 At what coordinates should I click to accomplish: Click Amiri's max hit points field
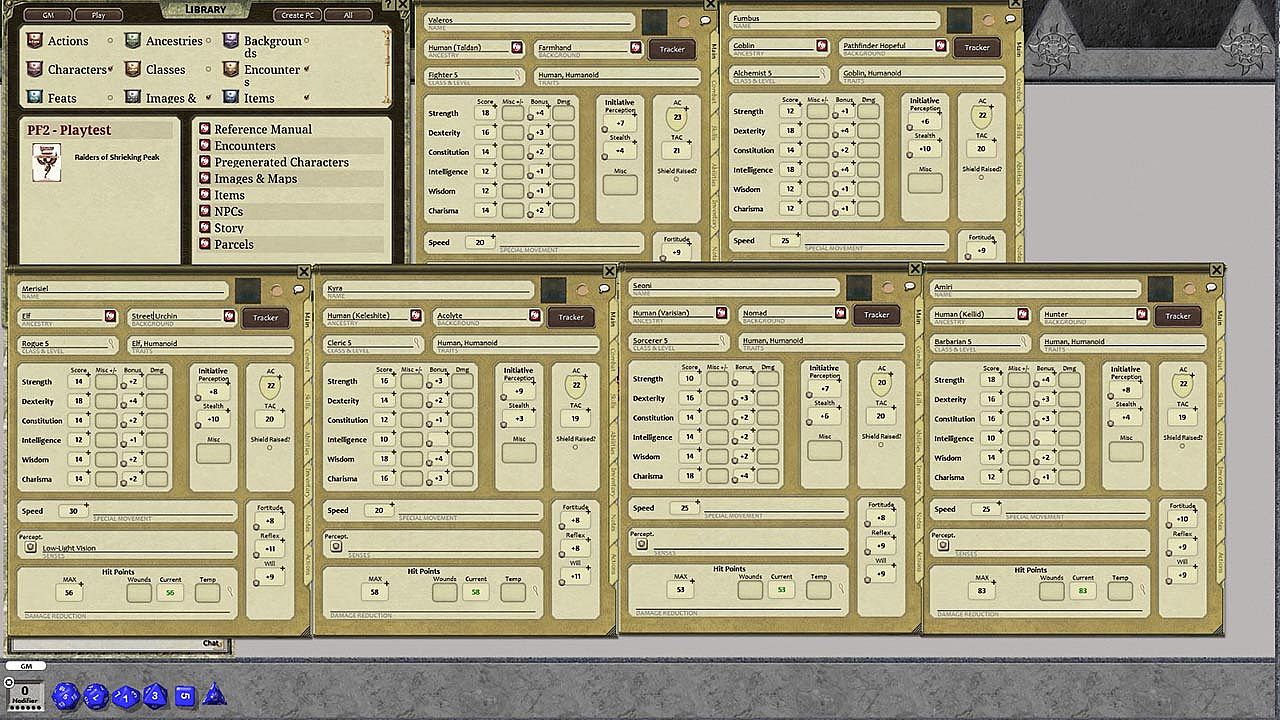tap(983, 591)
